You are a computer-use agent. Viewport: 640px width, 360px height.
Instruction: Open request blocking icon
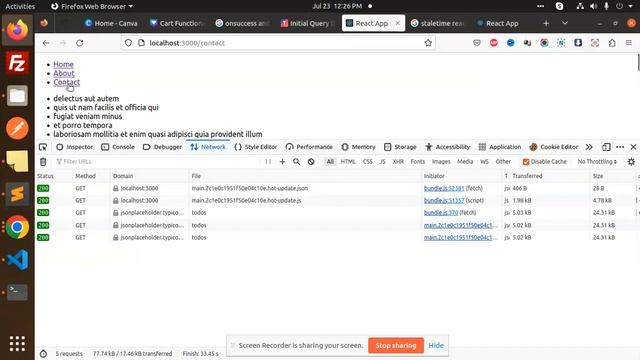coord(311,162)
